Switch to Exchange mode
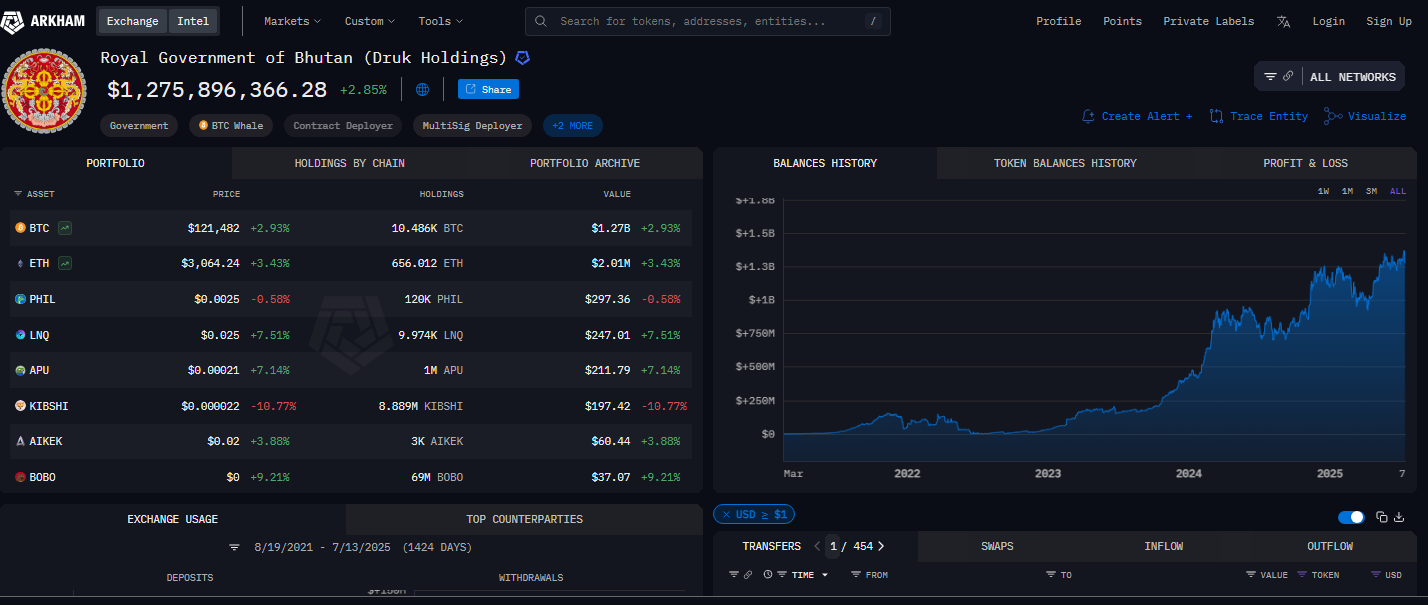 [132, 21]
